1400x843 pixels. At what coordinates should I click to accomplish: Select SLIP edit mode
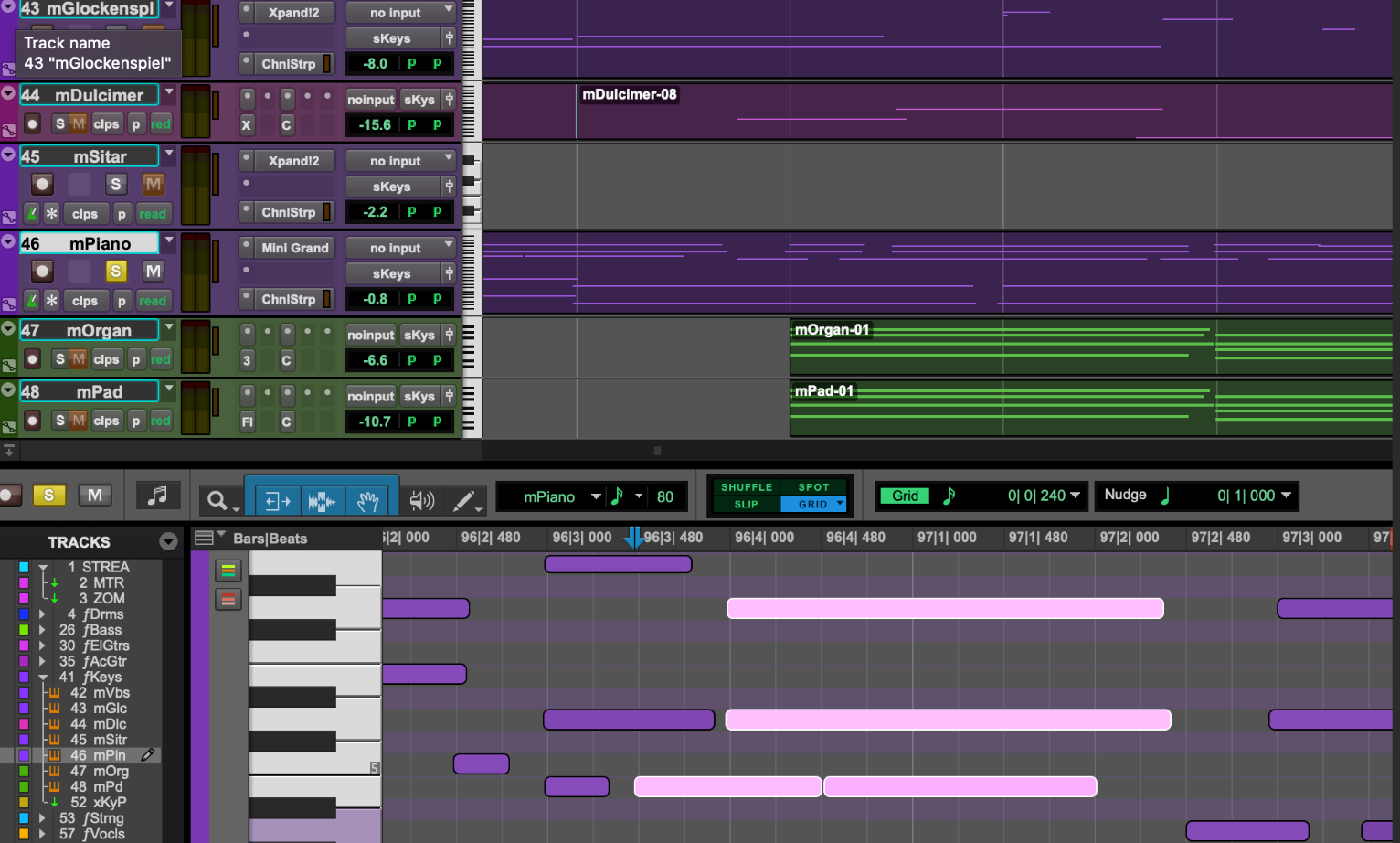[x=747, y=504]
